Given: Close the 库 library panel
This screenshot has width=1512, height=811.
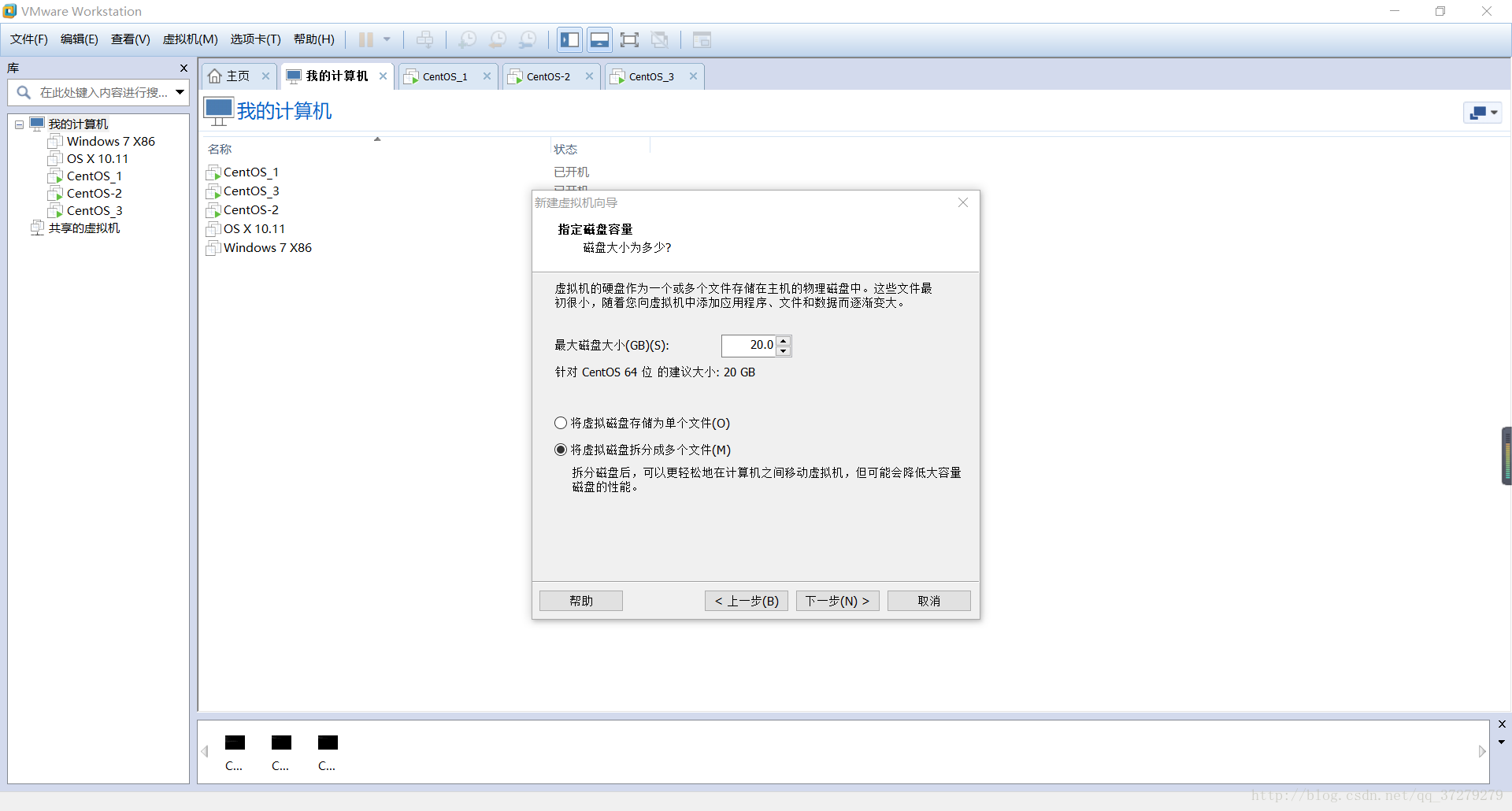Looking at the screenshot, I should coord(183,69).
